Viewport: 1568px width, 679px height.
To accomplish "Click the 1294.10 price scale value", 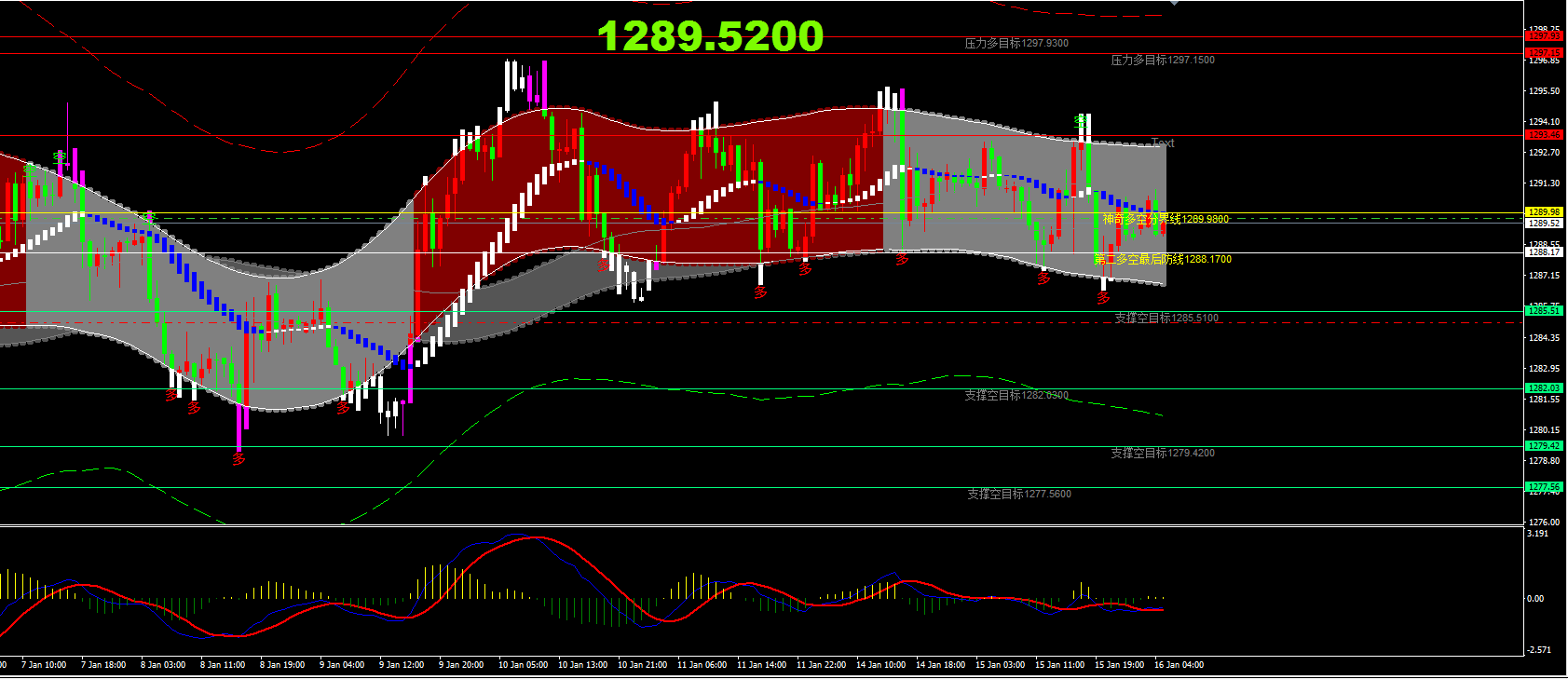I will coord(1545,122).
